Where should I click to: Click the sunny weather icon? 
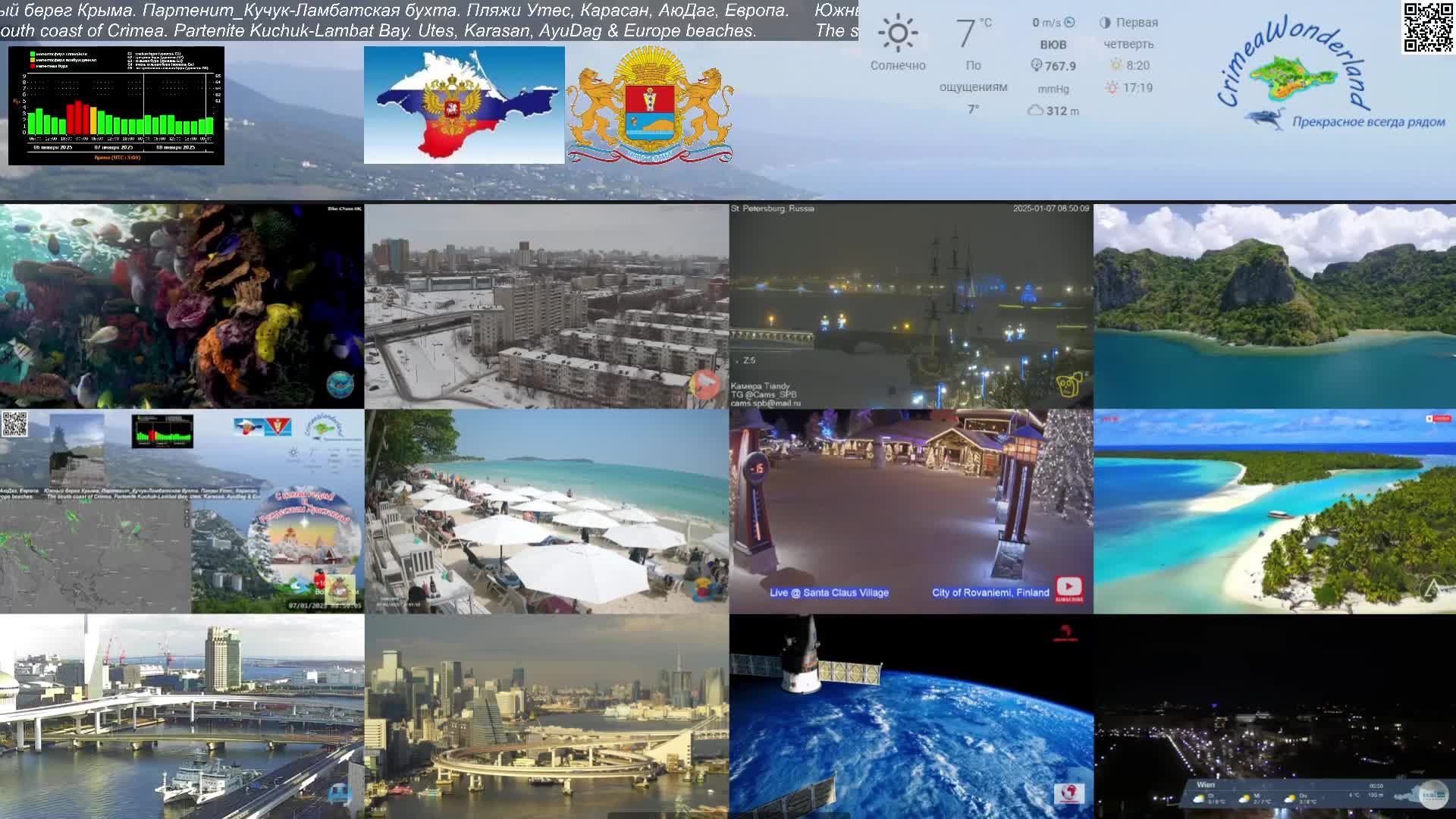tap(898, 33)
